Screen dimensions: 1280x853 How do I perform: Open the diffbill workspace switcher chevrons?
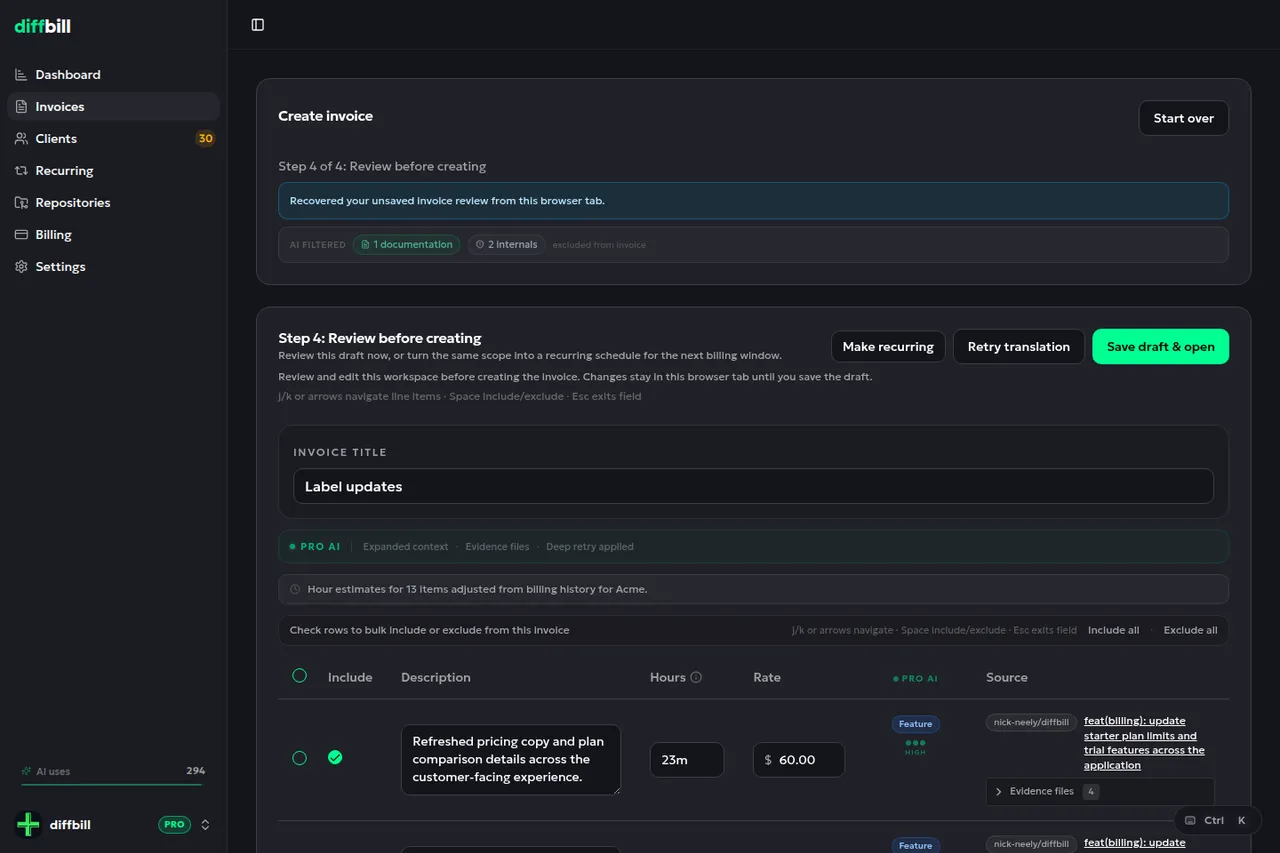pyautogui.click(x=206, y=825)
